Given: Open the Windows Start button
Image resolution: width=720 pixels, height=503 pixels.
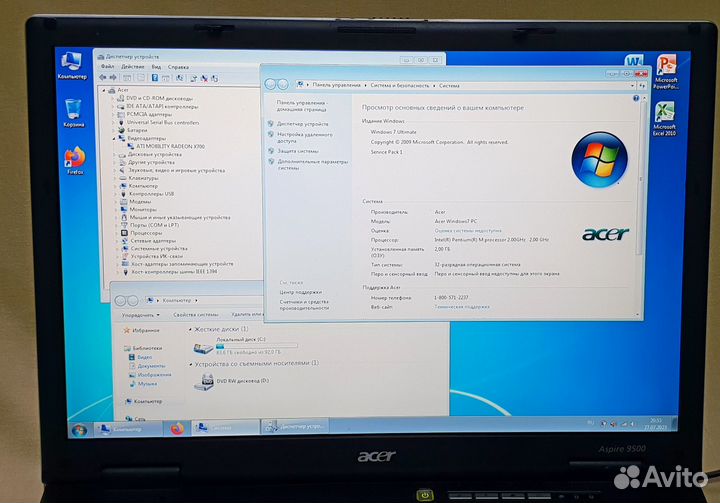Looking at the screenshot, I should 79,429.
